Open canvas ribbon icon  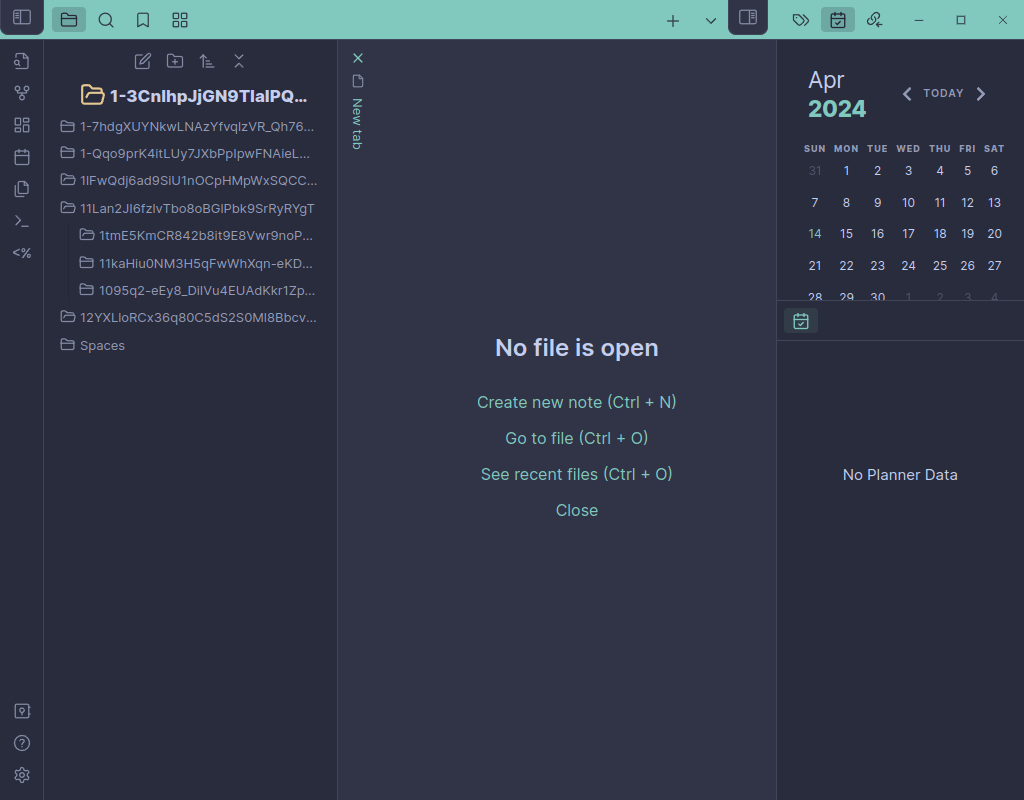22,125
